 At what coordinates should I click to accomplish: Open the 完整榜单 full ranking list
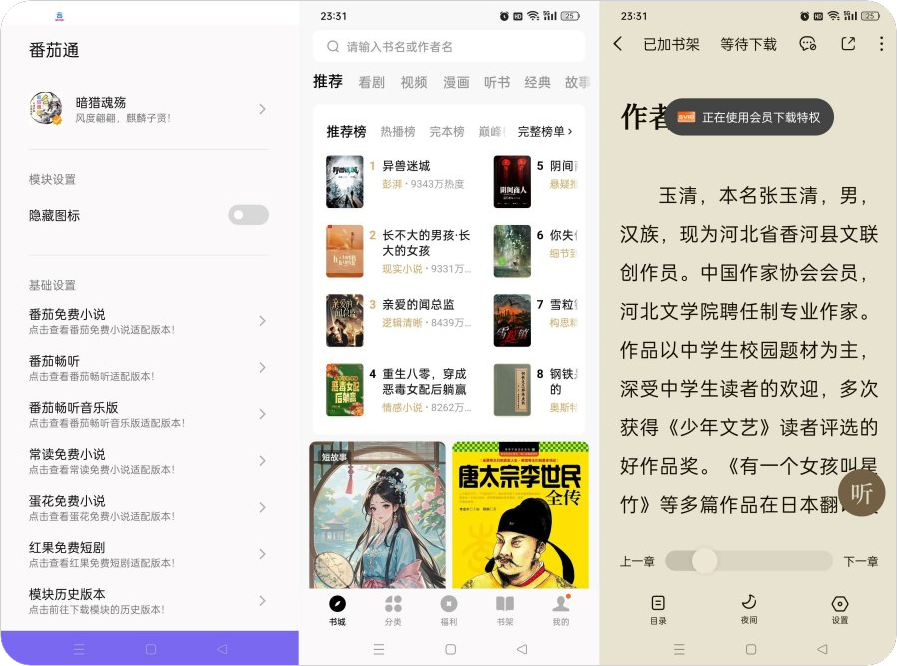pyautogui.click(x=545, y=132)
